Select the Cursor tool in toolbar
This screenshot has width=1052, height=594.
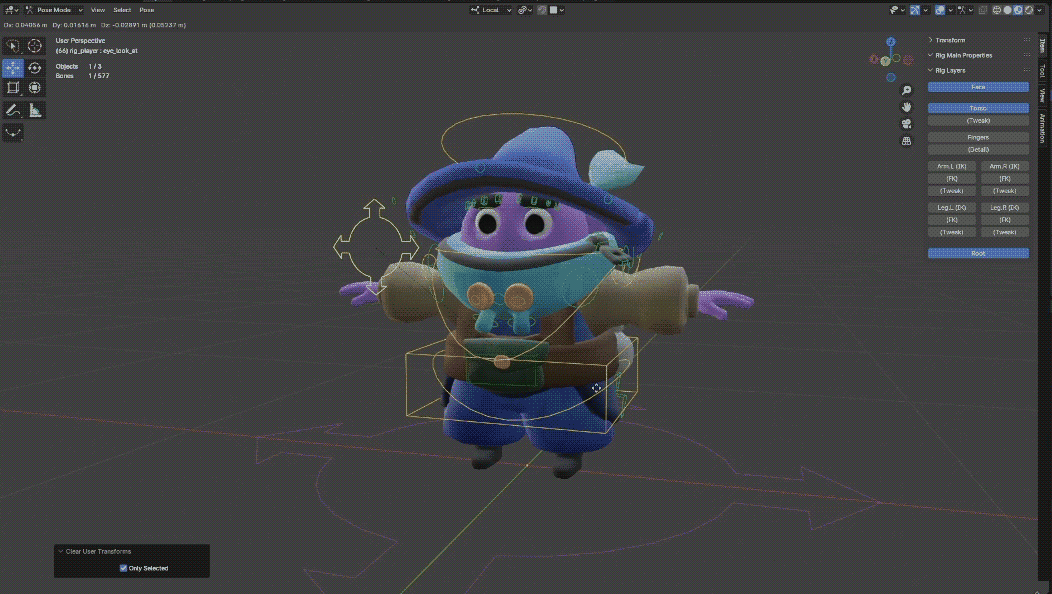click(x=35, y=46)
